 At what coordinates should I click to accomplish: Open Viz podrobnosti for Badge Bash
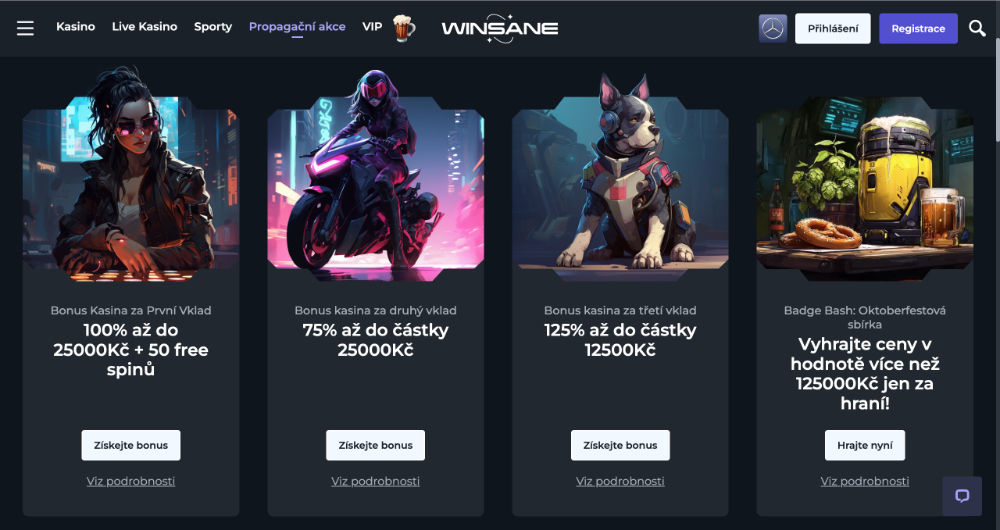click(x=865, y=481)
